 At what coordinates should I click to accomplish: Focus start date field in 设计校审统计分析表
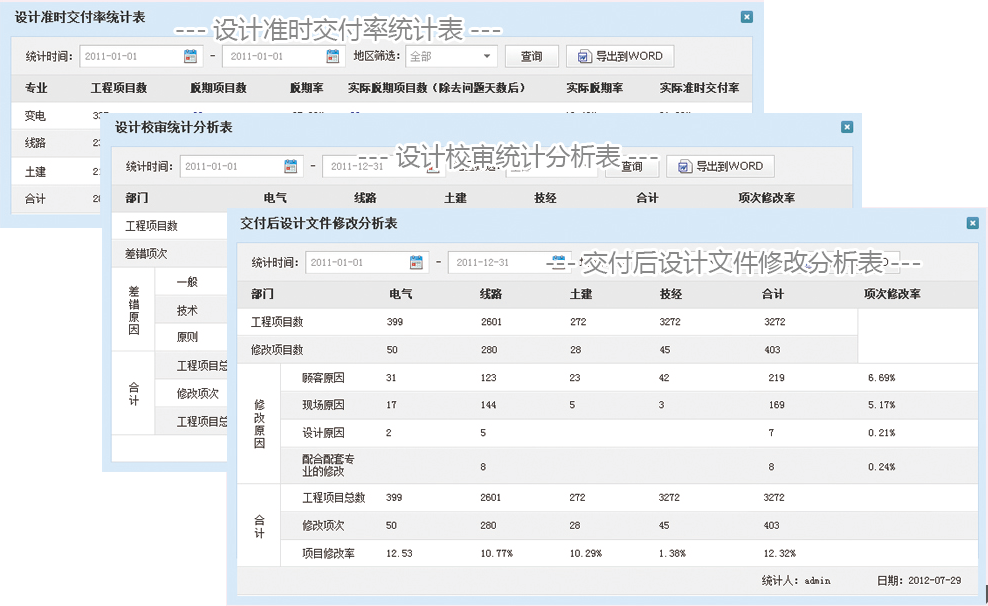pyautogui.click(x=230, y=167)
